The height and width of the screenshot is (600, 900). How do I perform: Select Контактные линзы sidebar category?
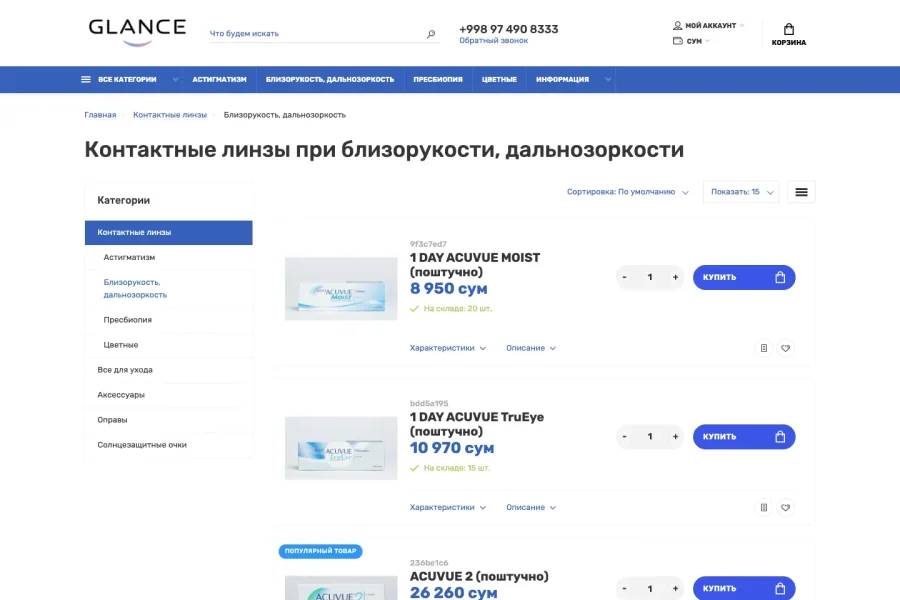pos(169,233)
